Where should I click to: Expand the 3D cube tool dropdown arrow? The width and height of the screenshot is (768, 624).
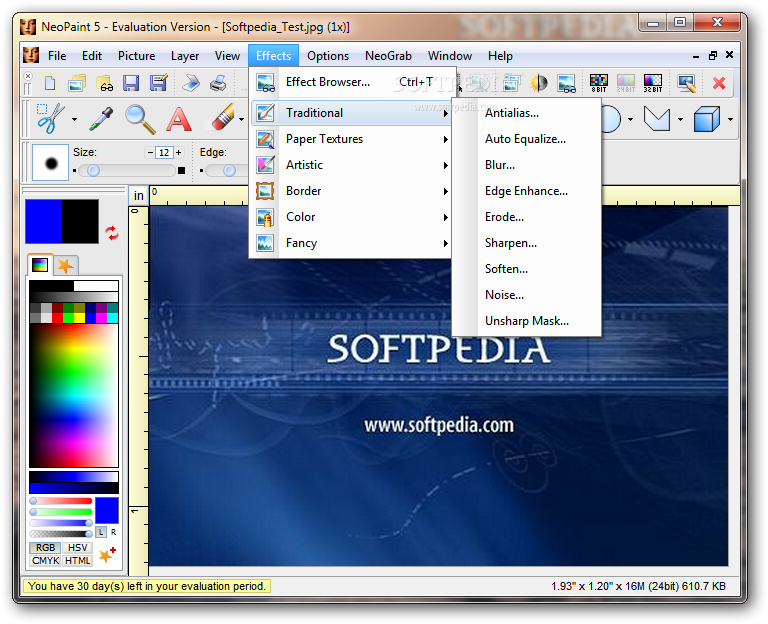[x=730, y=119]
